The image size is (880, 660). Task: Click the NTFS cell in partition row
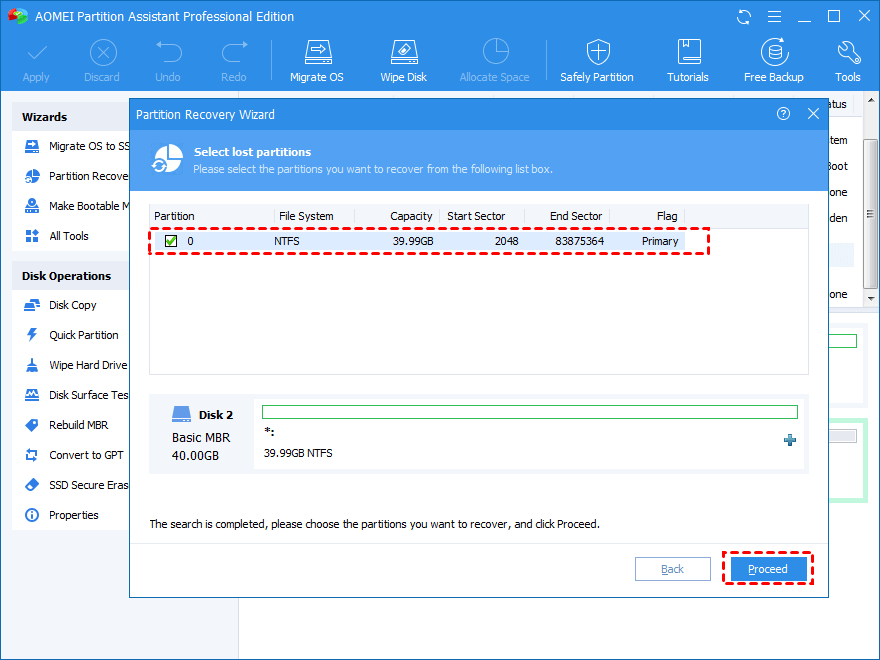coord(287,241)
